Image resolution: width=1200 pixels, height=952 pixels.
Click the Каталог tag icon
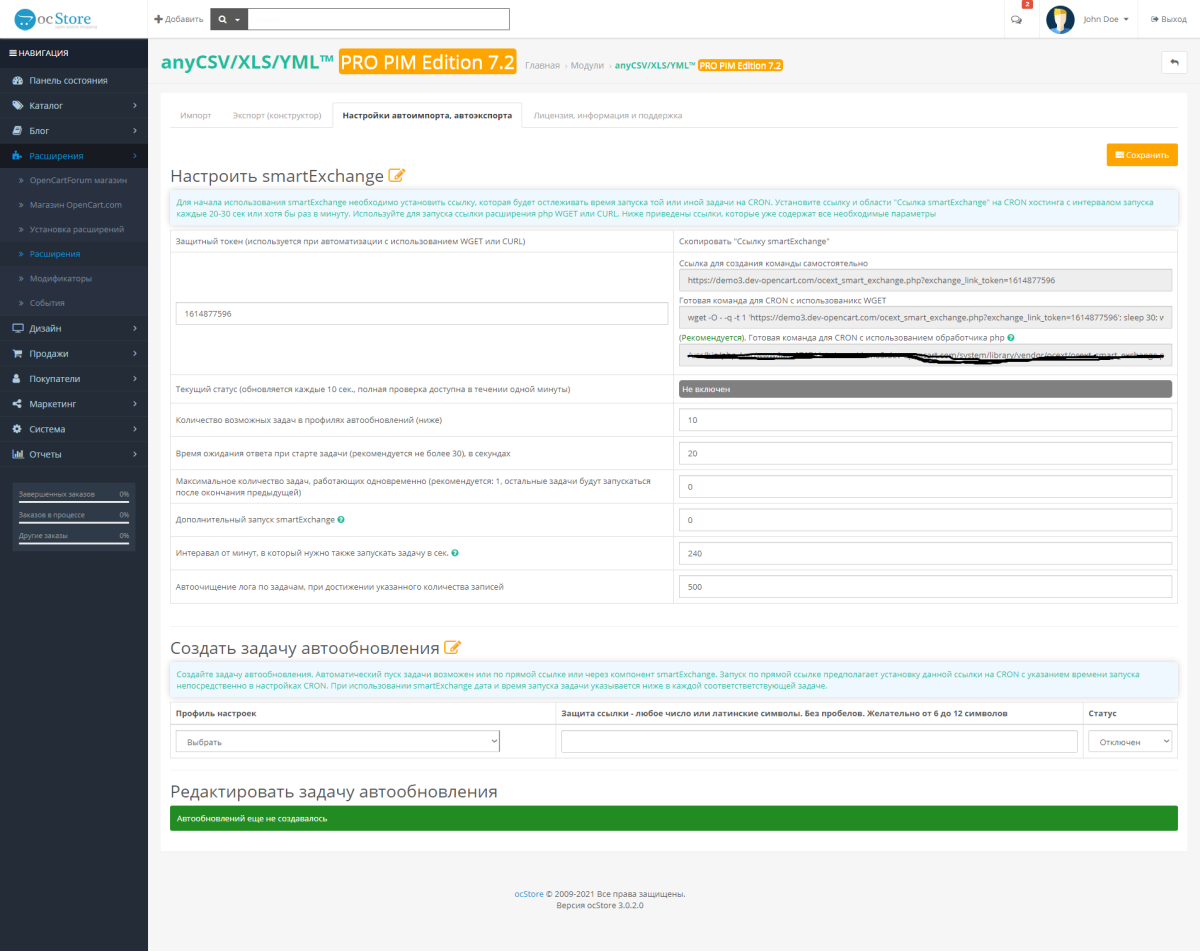pos(18,105)
